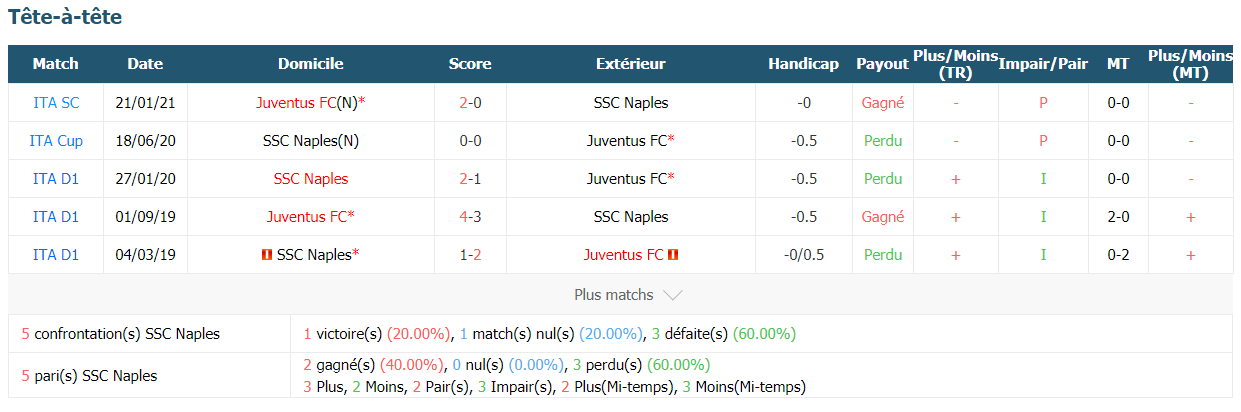Open ITA Cup league link
The width and height of the screenshot is (1241, 412).
pyautogui.click(x=56, y=141)
